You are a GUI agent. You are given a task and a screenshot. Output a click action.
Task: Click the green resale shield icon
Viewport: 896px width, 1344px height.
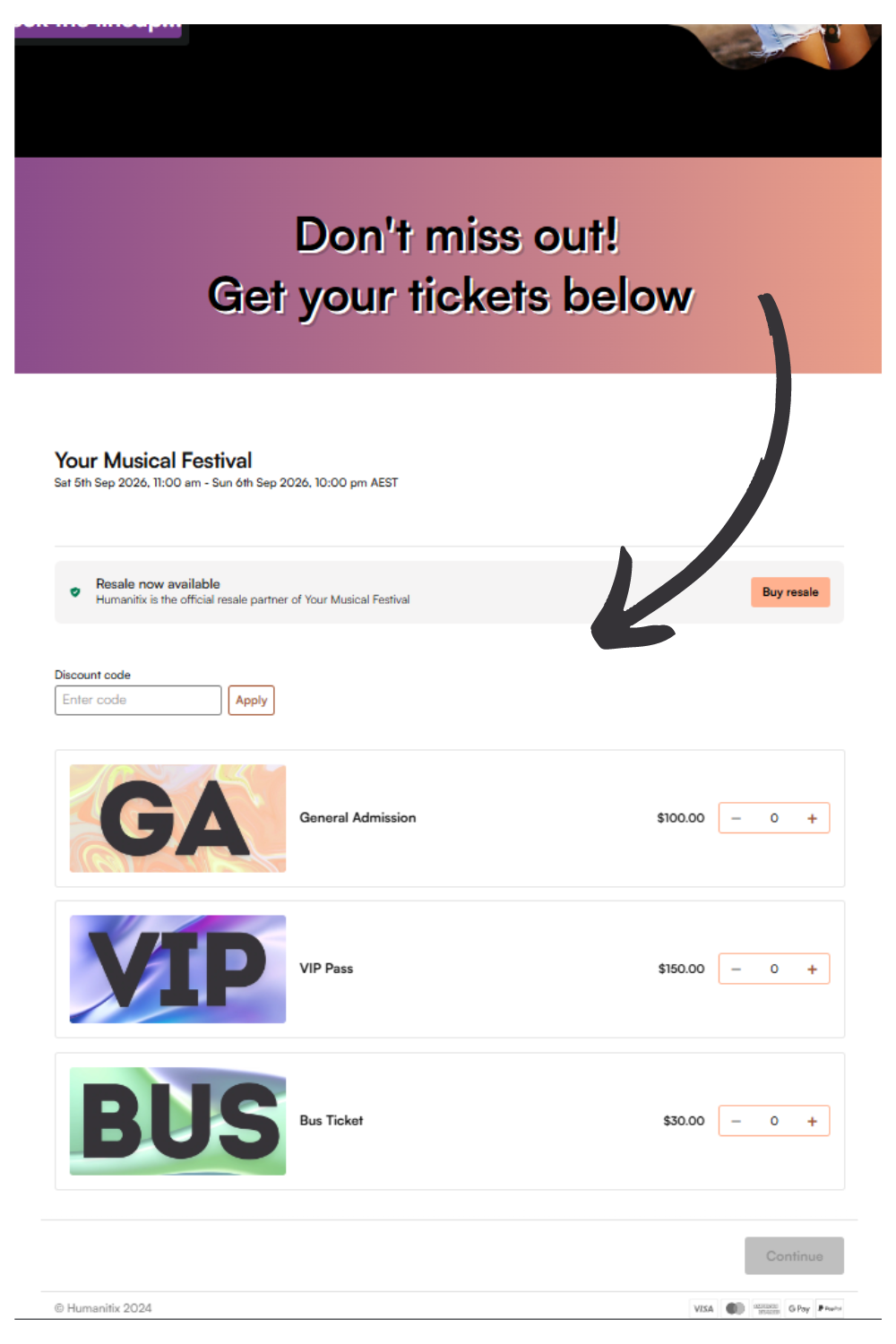click(75, 592)
